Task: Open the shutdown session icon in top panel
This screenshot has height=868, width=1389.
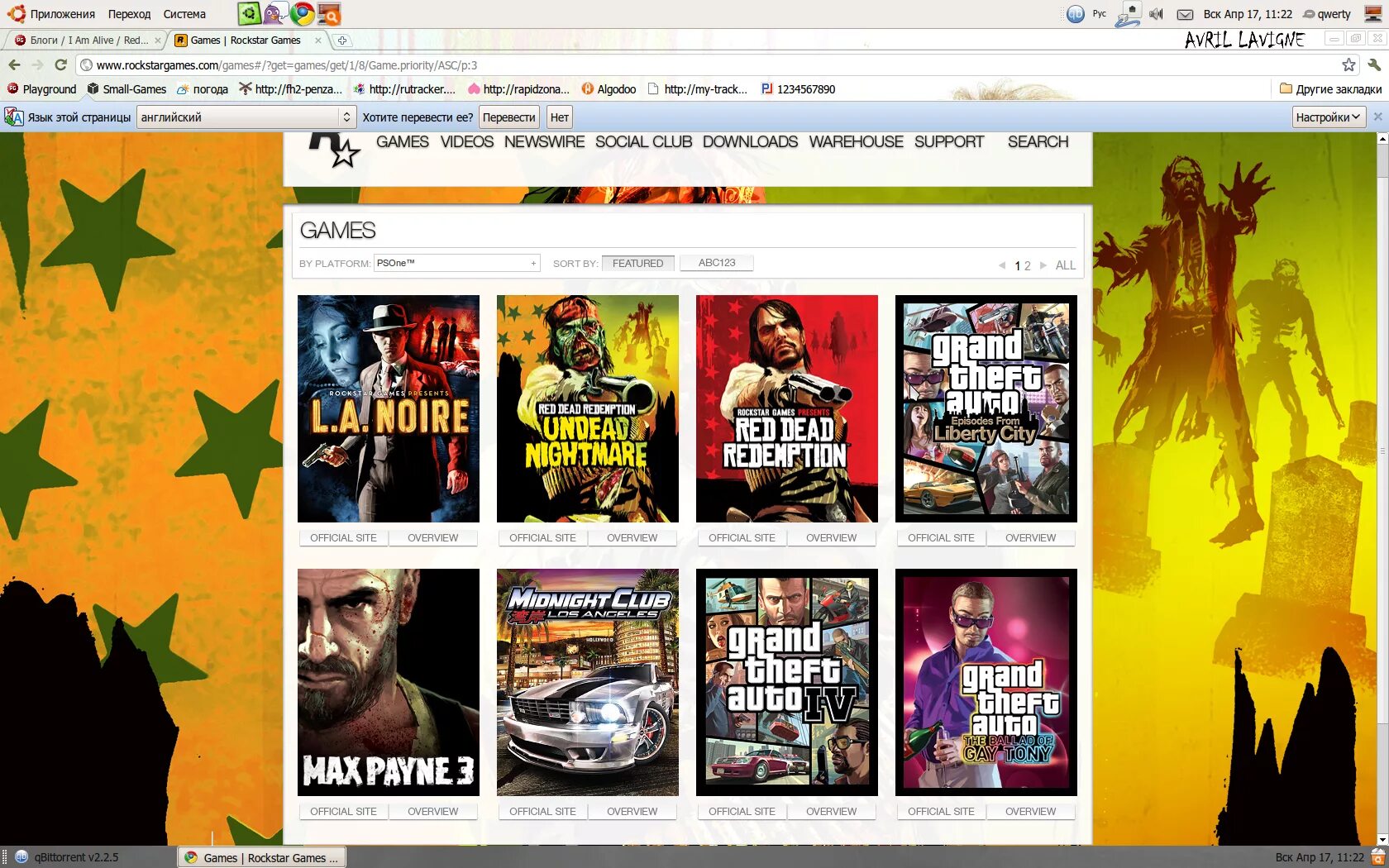Action: coord(1372,14)
